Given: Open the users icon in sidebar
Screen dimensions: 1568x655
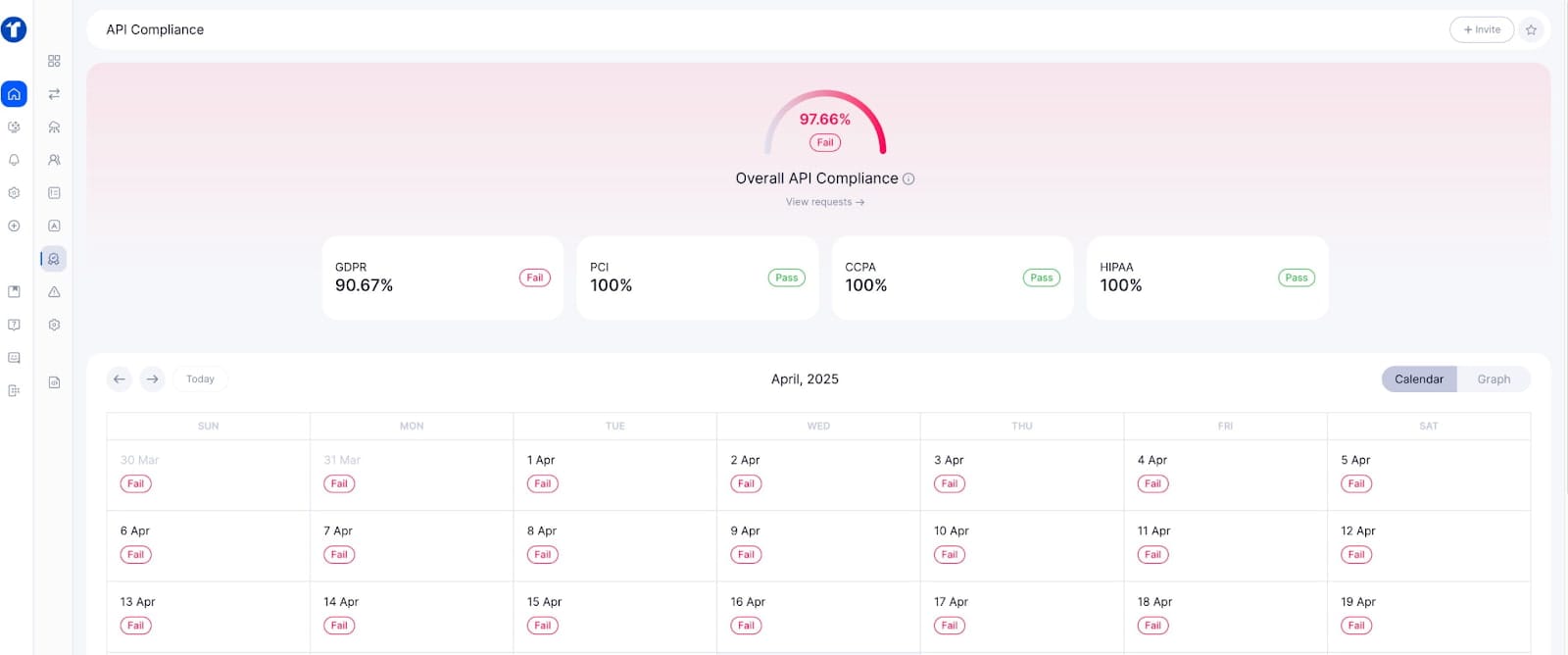Looking at the screenshot, I should pos(54,160).
